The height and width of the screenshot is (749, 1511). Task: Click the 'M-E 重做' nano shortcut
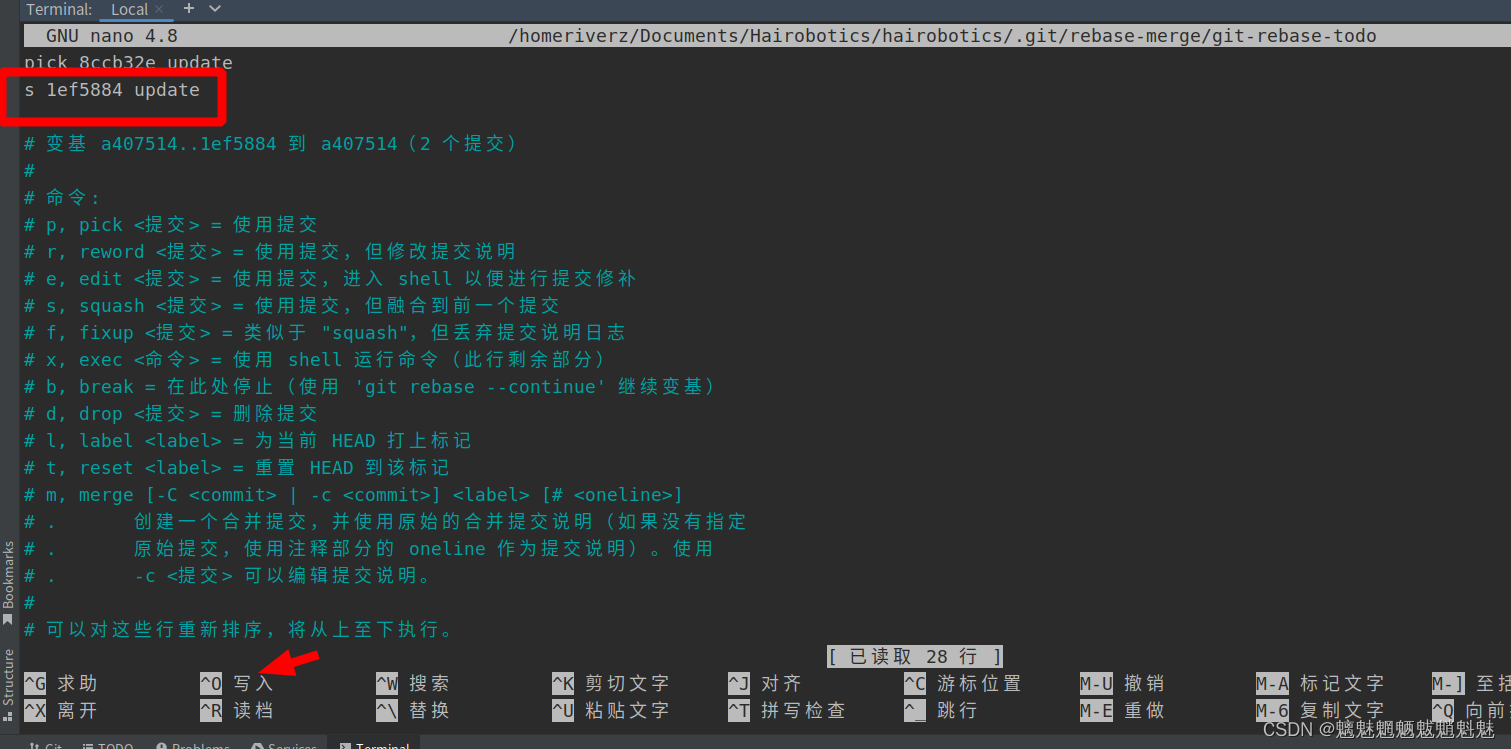(x=1123, y=711)
